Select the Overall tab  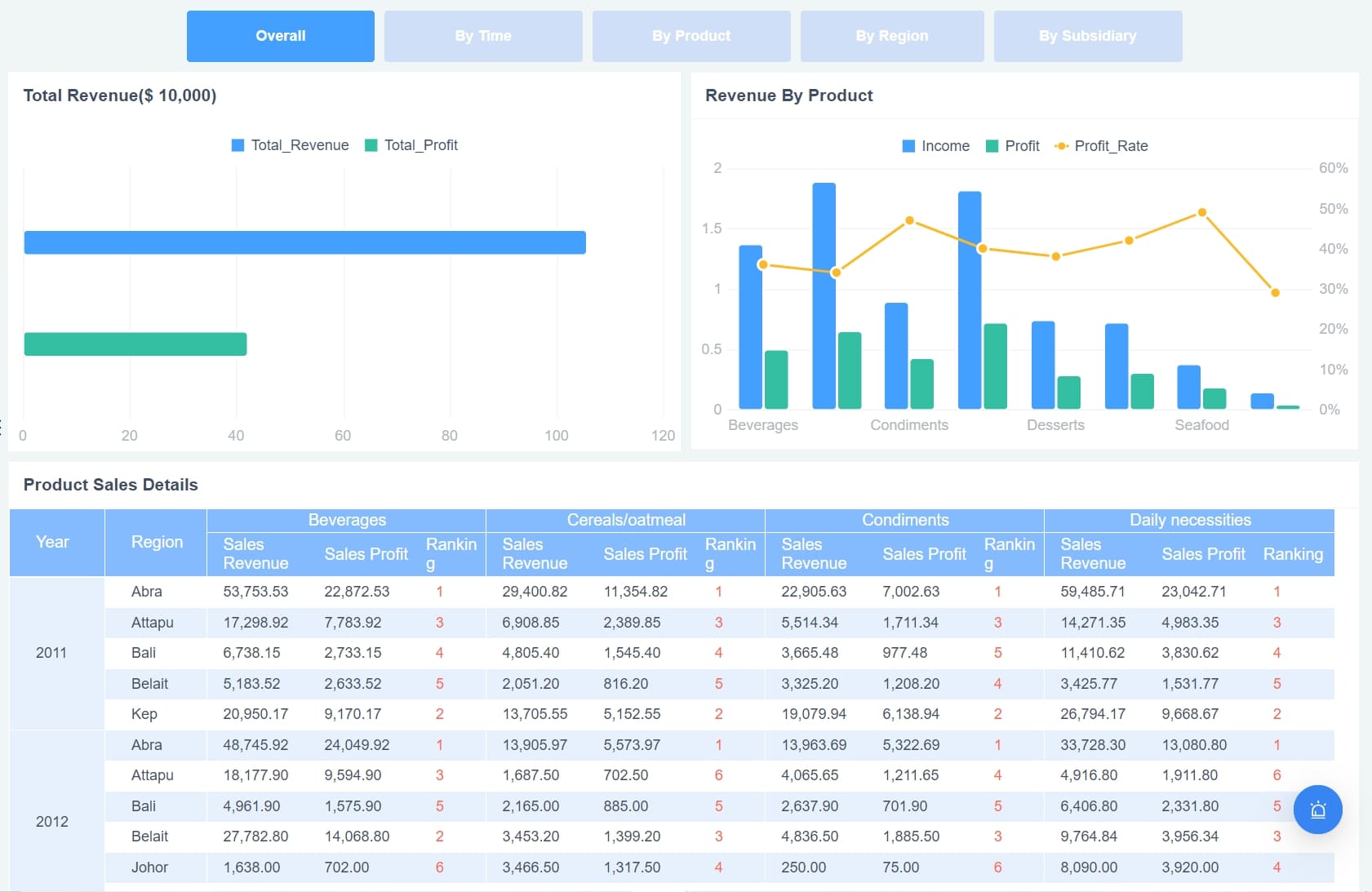click(280, 36)
